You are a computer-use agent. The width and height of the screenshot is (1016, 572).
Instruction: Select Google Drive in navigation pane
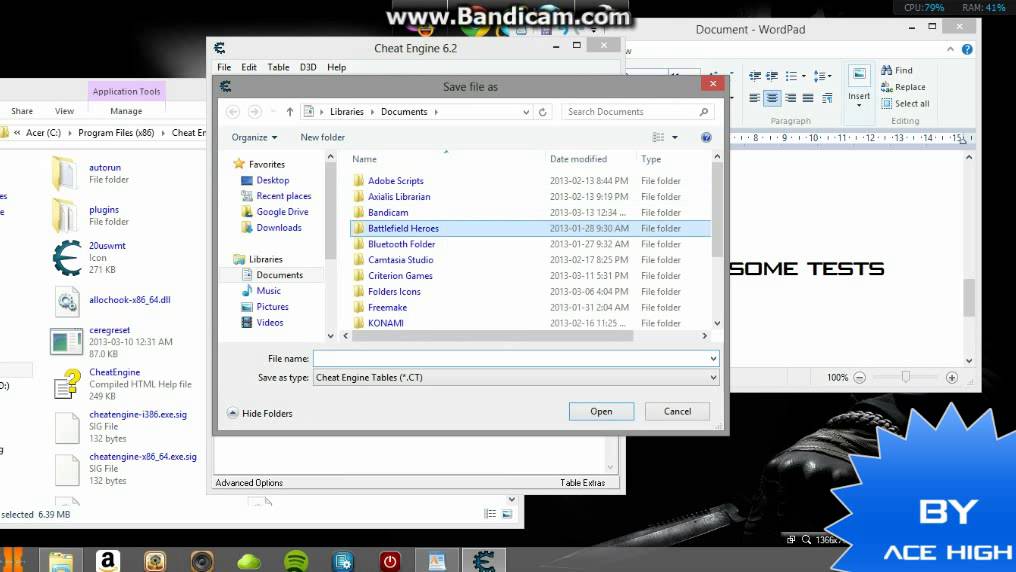tap(282, 212)
